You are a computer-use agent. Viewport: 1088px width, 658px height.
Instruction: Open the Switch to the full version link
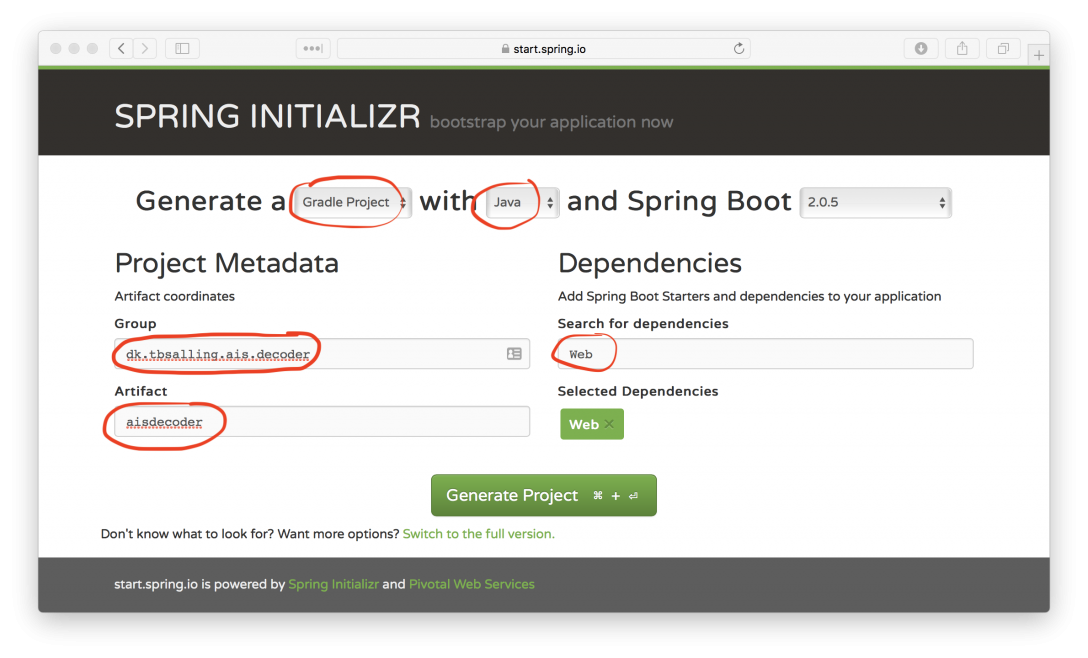[479, 534]
